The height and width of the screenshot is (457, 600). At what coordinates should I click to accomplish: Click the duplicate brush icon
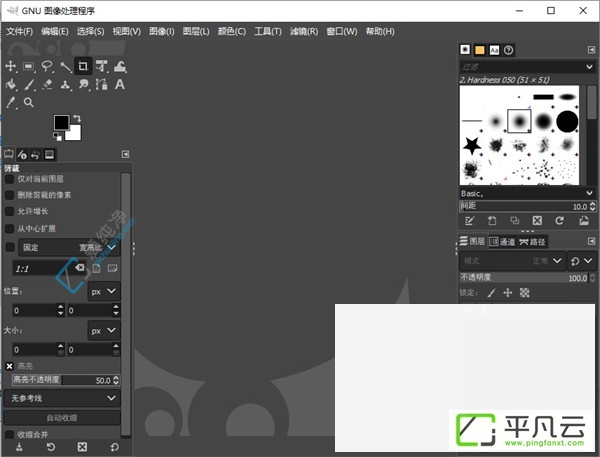click(x=515, y=221)
